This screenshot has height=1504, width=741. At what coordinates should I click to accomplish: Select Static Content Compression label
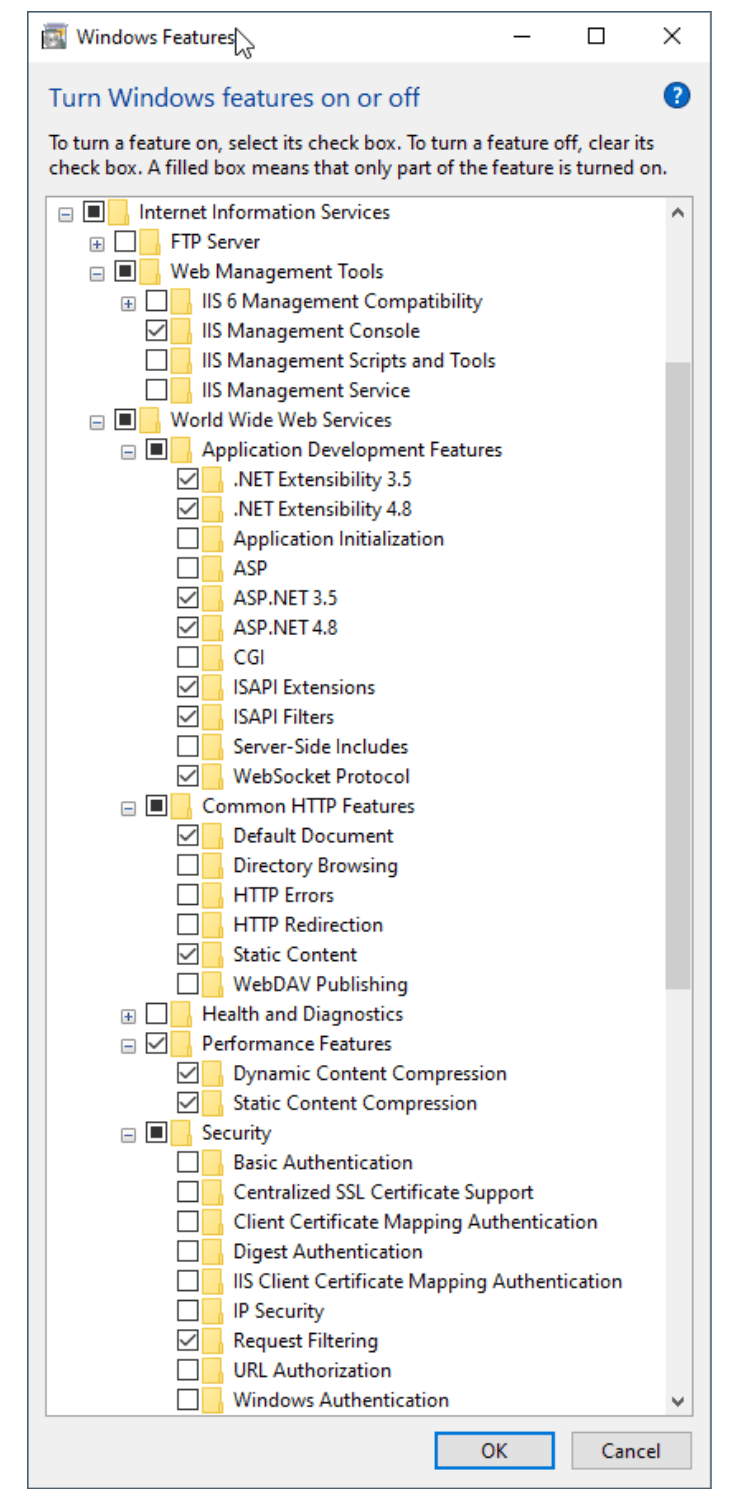[x=355, y=1104]
